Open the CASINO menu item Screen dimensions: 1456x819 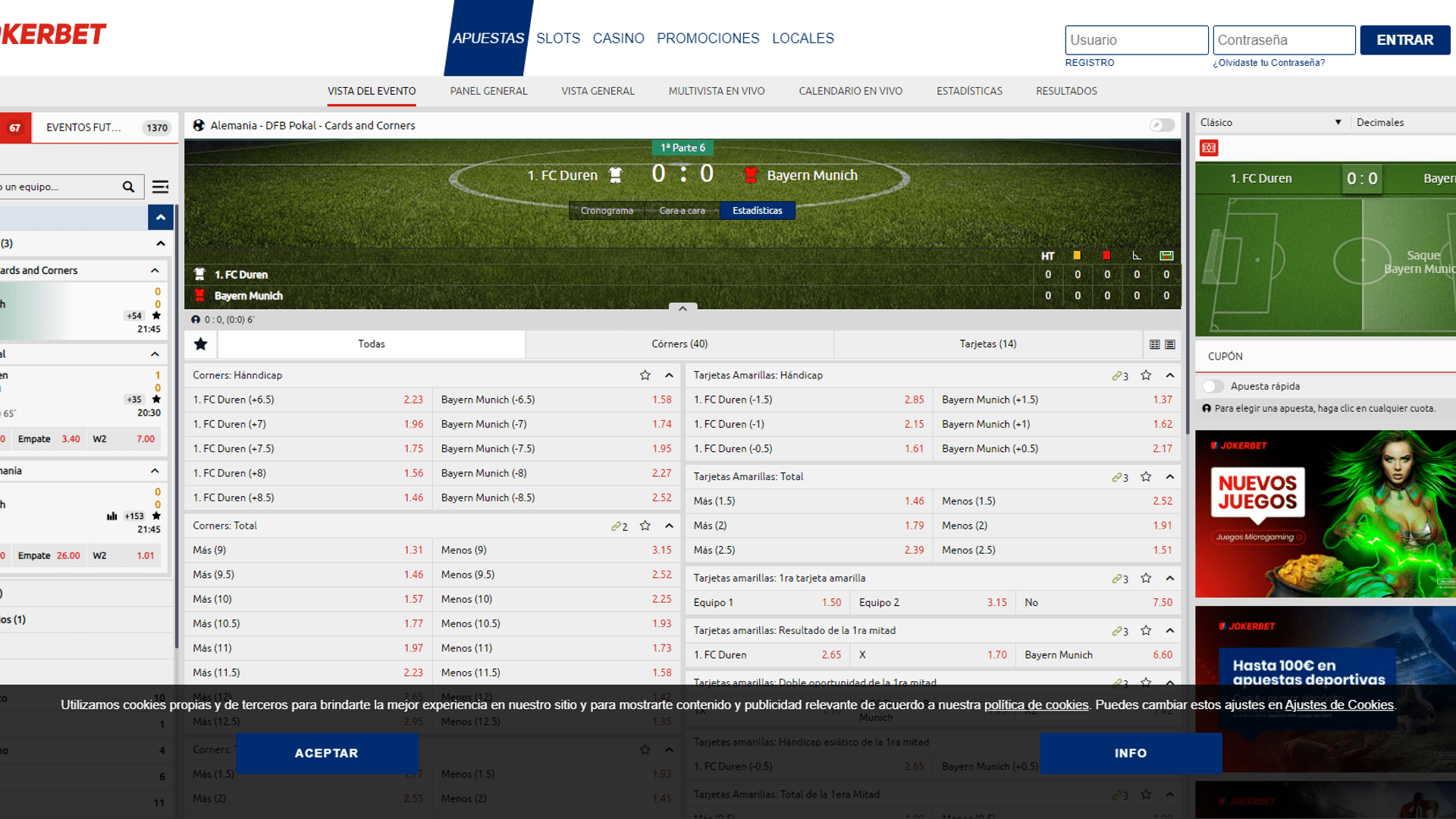pyautogui.click(x=618, y=39)
